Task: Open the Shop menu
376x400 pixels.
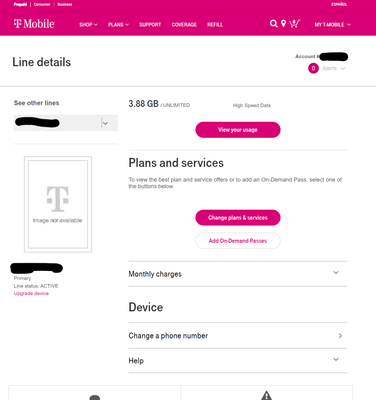Action: pyautogui.click(x=88, y=24)
